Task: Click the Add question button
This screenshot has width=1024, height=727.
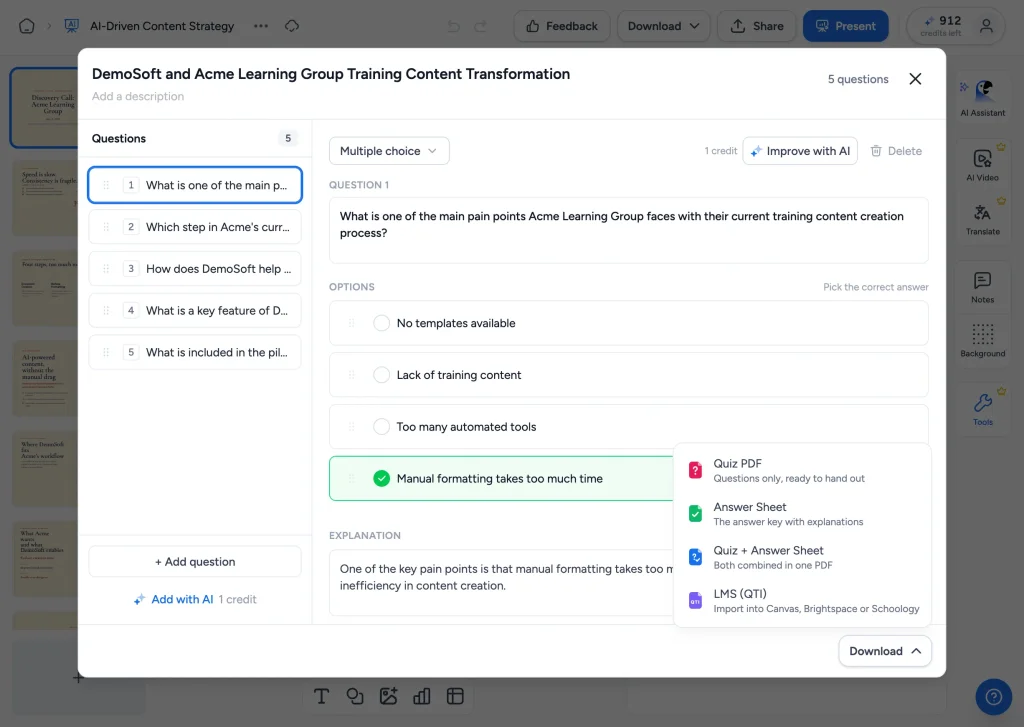Action: pos(195,562)
